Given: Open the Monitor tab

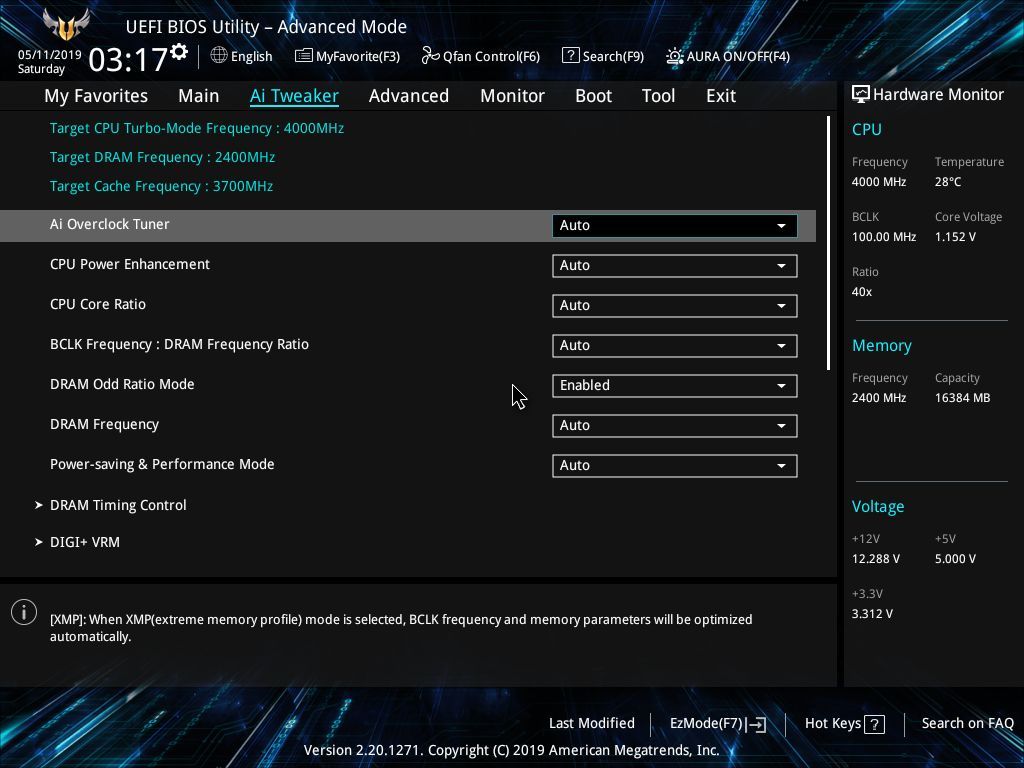Looking at the screenshot, I should pos(512,96).
